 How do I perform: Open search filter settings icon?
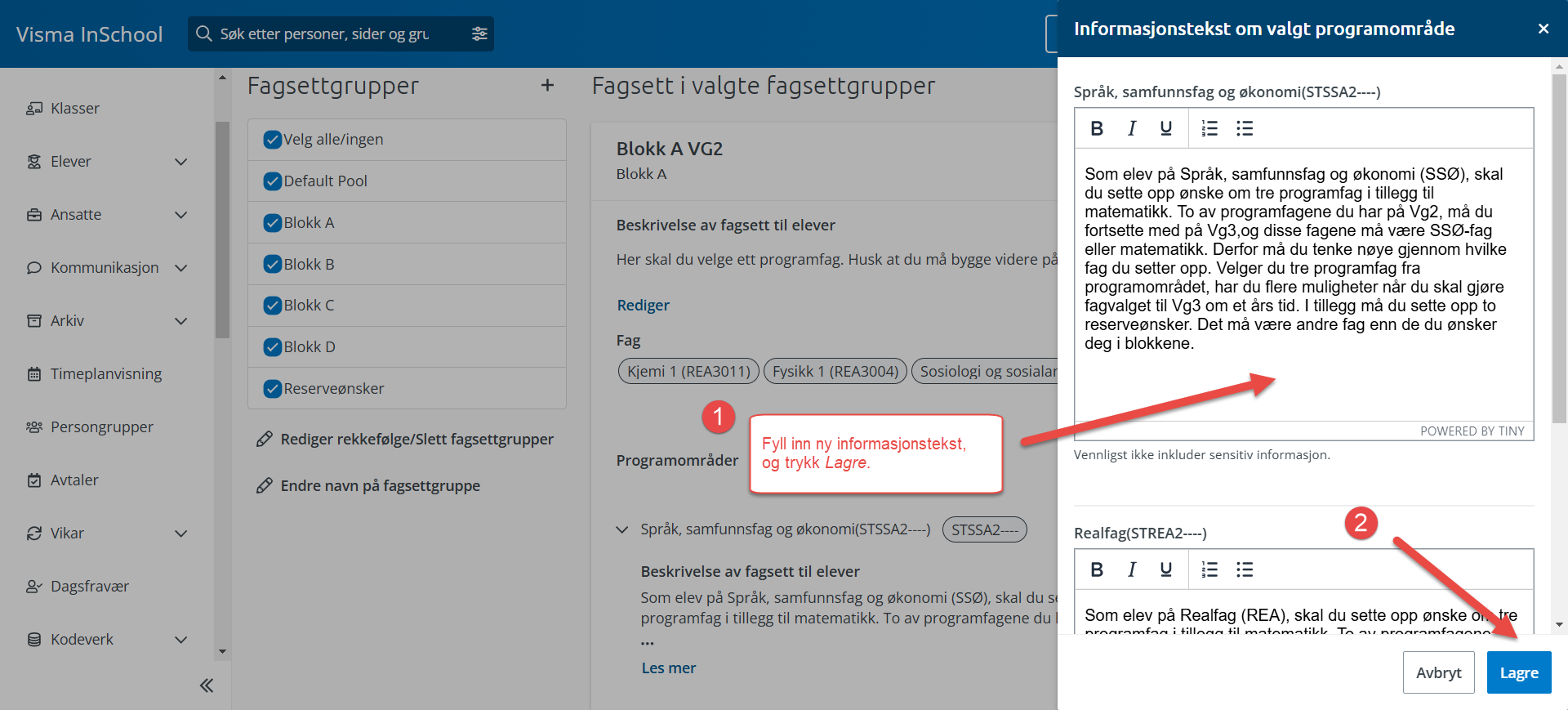pos(479,33)
